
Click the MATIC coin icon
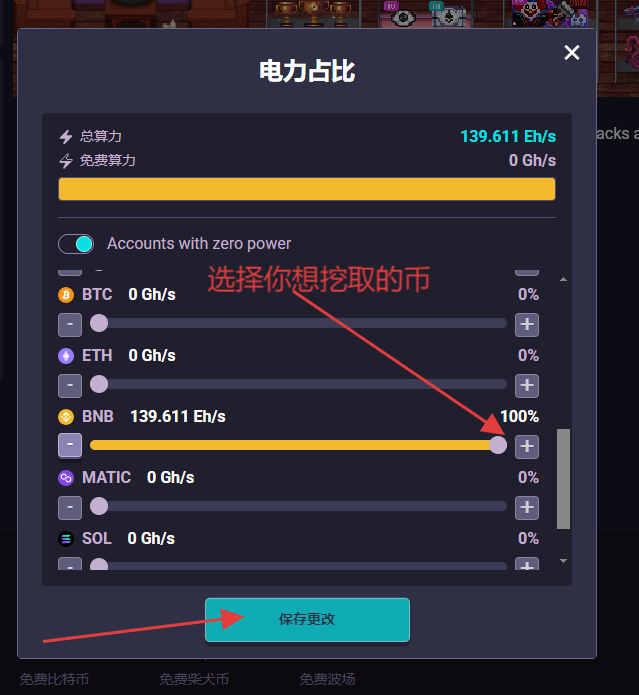point(66,478)
